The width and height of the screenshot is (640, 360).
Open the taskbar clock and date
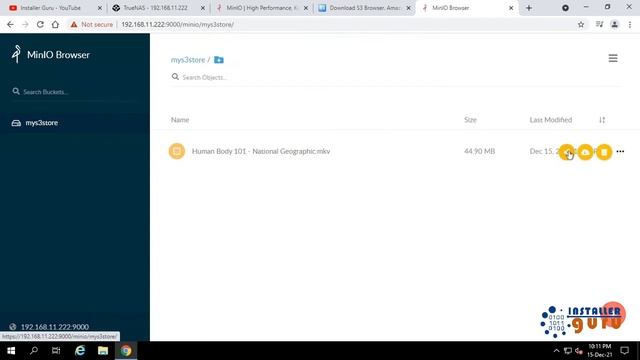coord(600,351)
